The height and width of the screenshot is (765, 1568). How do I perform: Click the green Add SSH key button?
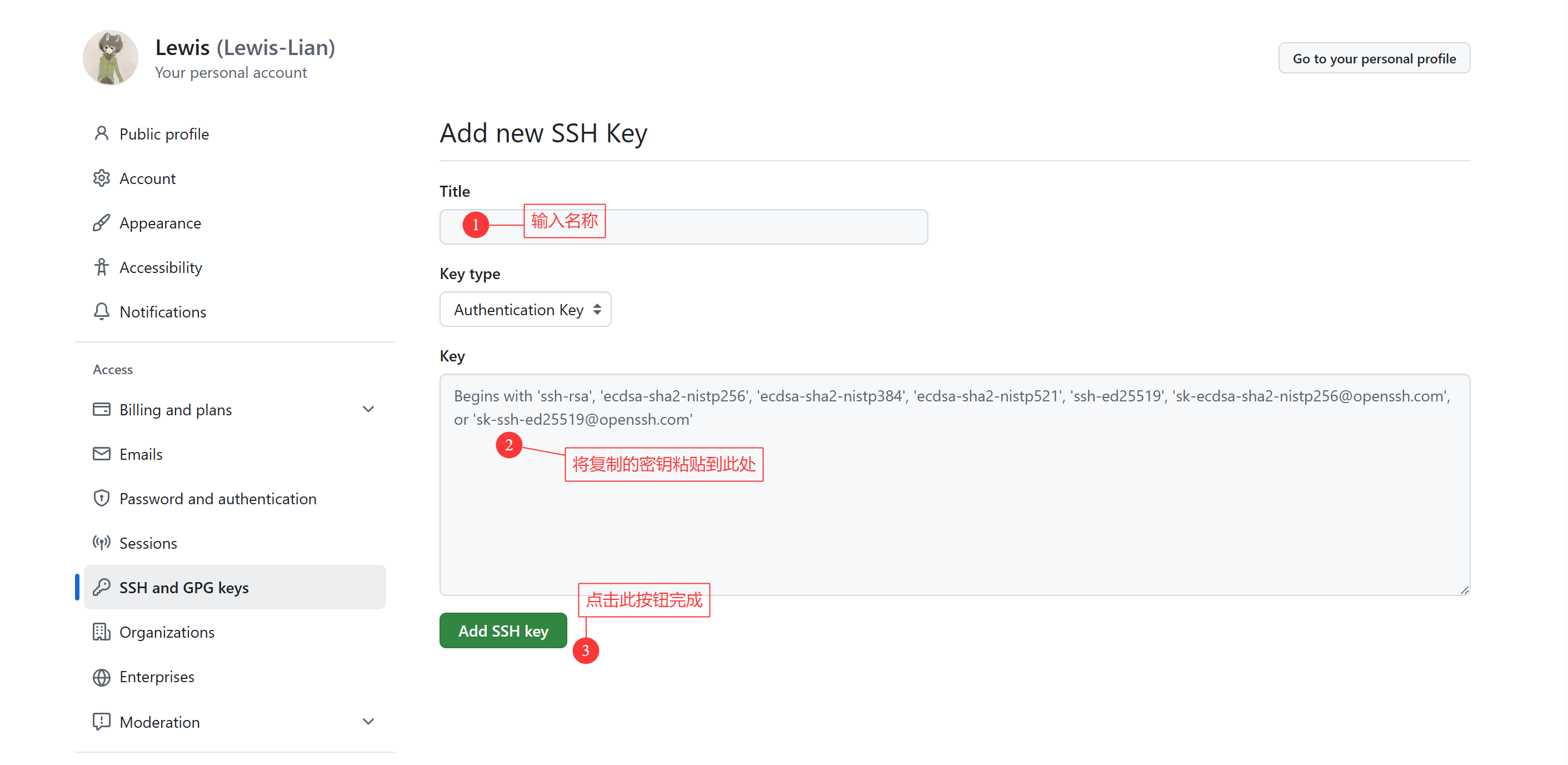point(503,630)
